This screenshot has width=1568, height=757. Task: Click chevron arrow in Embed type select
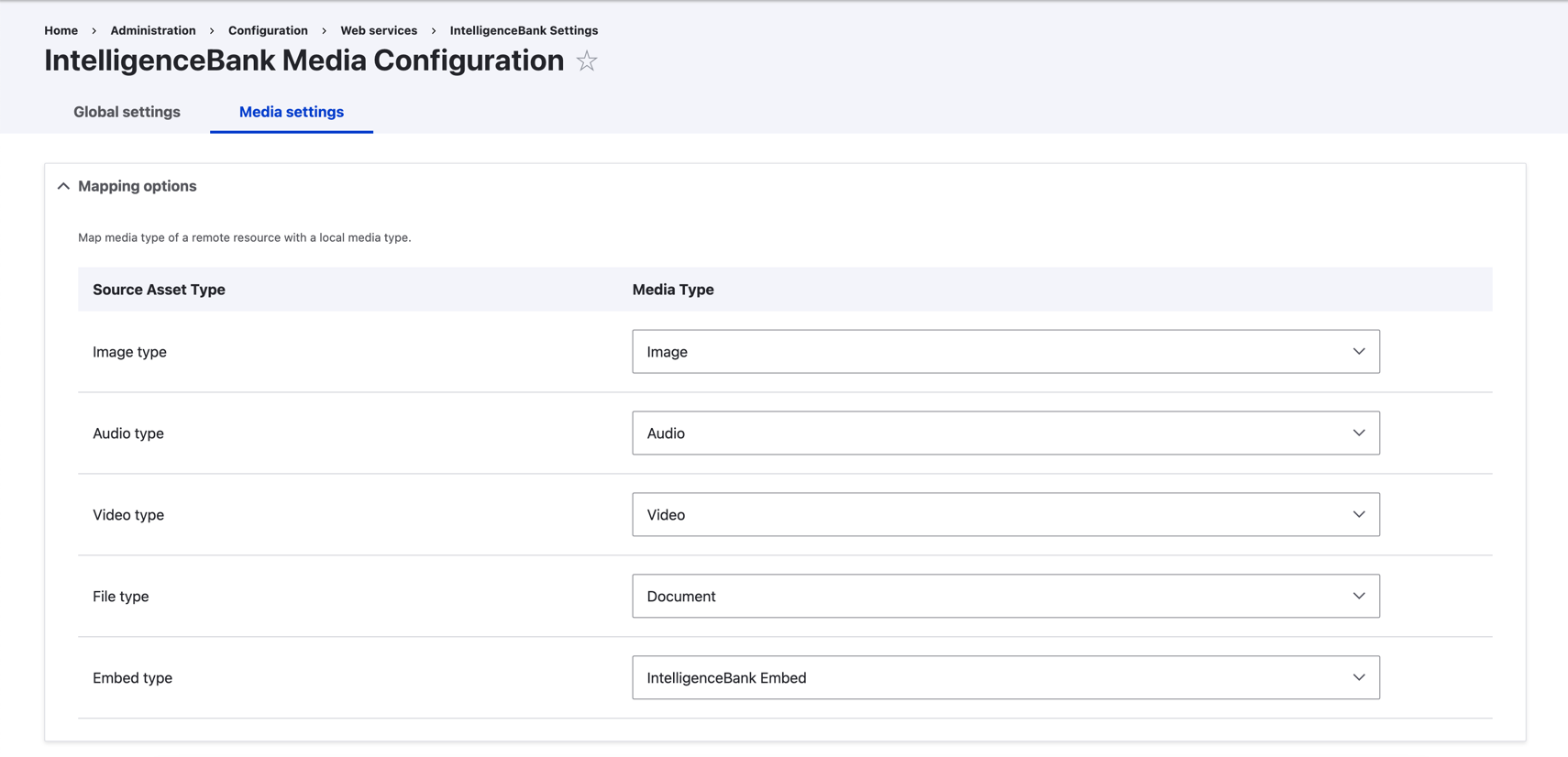point(1358,678)
